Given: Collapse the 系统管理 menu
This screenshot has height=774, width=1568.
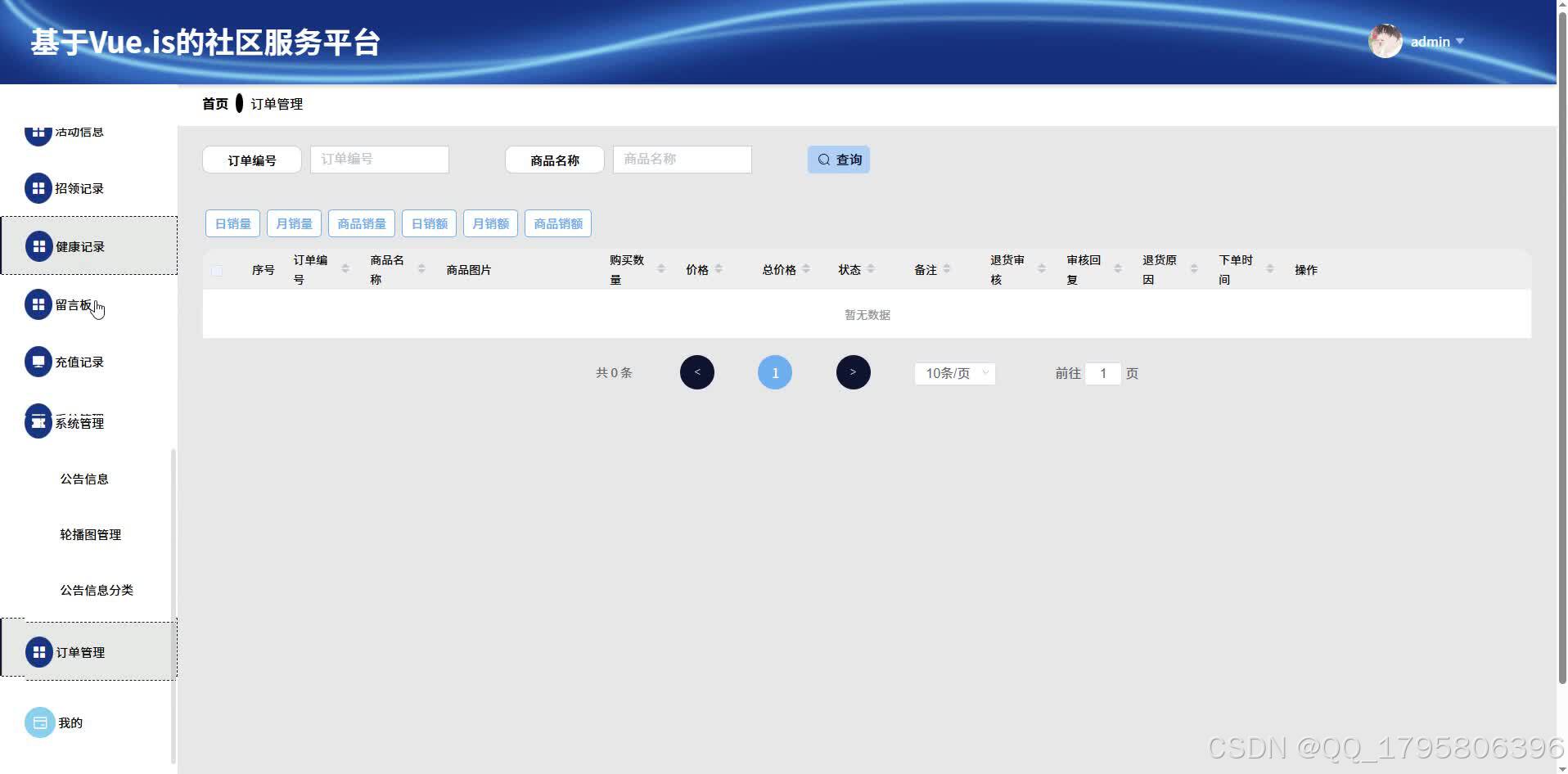Looking at the screenshot, I should coord(88,422).
